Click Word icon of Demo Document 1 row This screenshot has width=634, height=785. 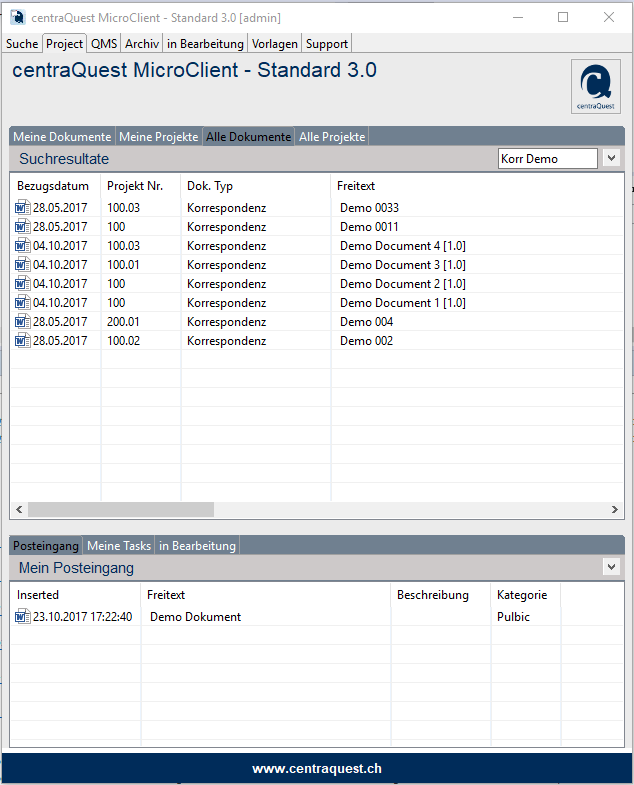pos(23,302)
